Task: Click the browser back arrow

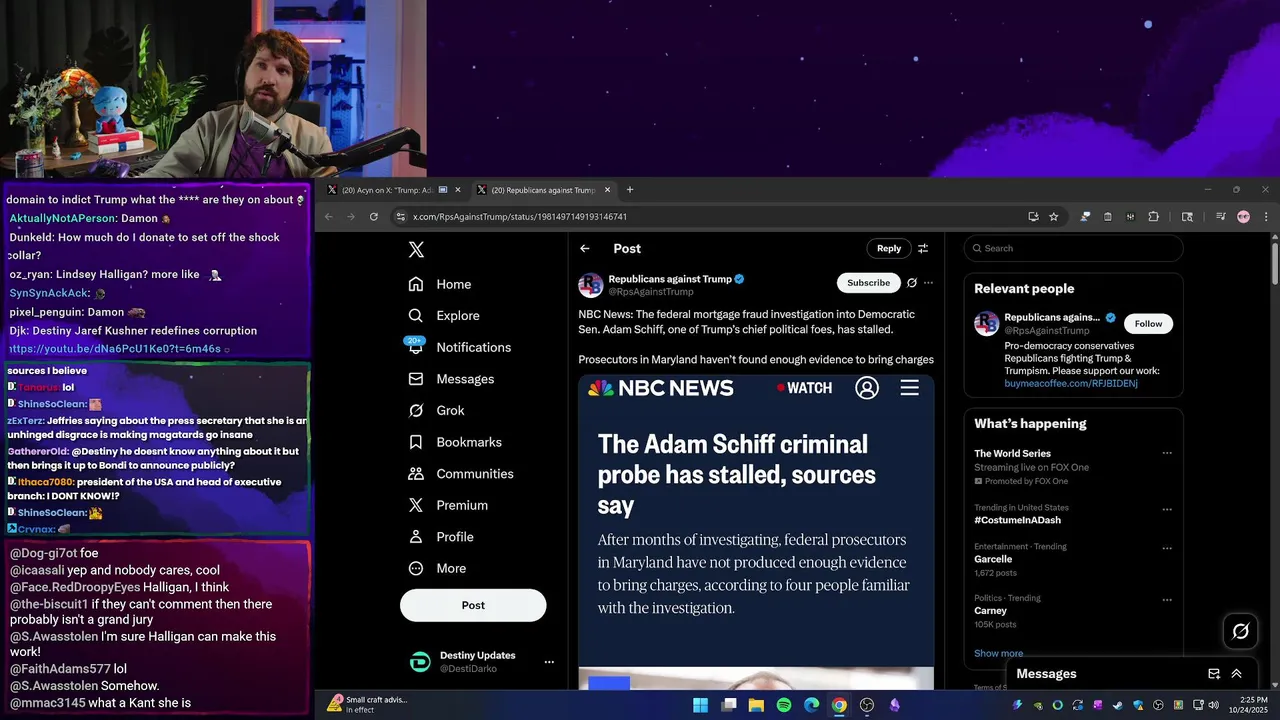Action: [x=329, y=217]
